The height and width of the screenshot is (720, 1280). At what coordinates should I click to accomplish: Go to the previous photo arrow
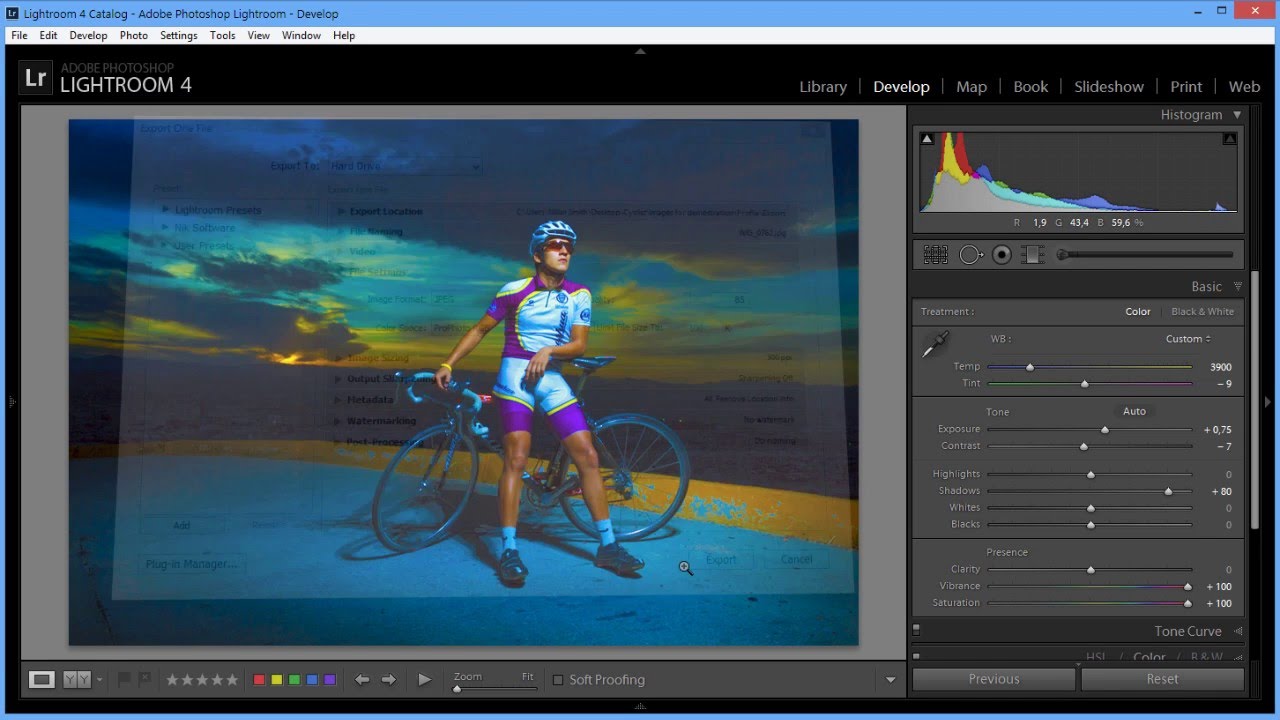[362, 680]
